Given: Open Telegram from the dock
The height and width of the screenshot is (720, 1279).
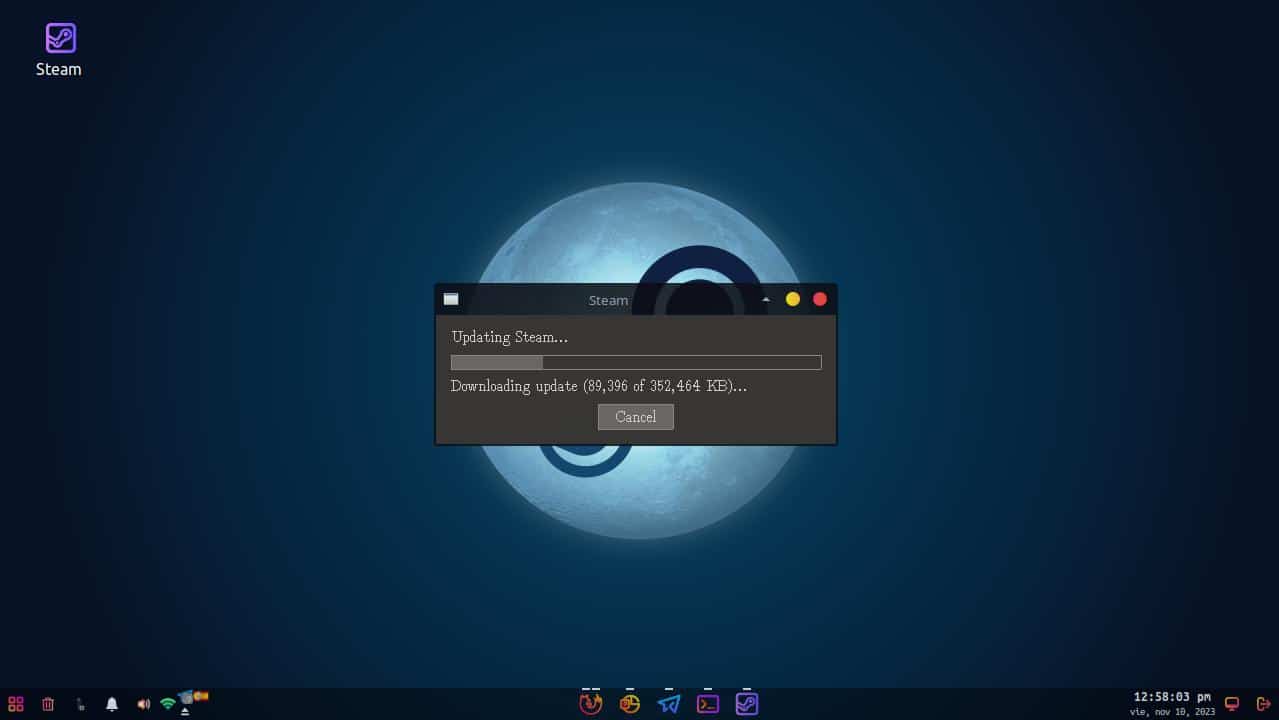Looking at the screenshot, I should tap(669, 704).
